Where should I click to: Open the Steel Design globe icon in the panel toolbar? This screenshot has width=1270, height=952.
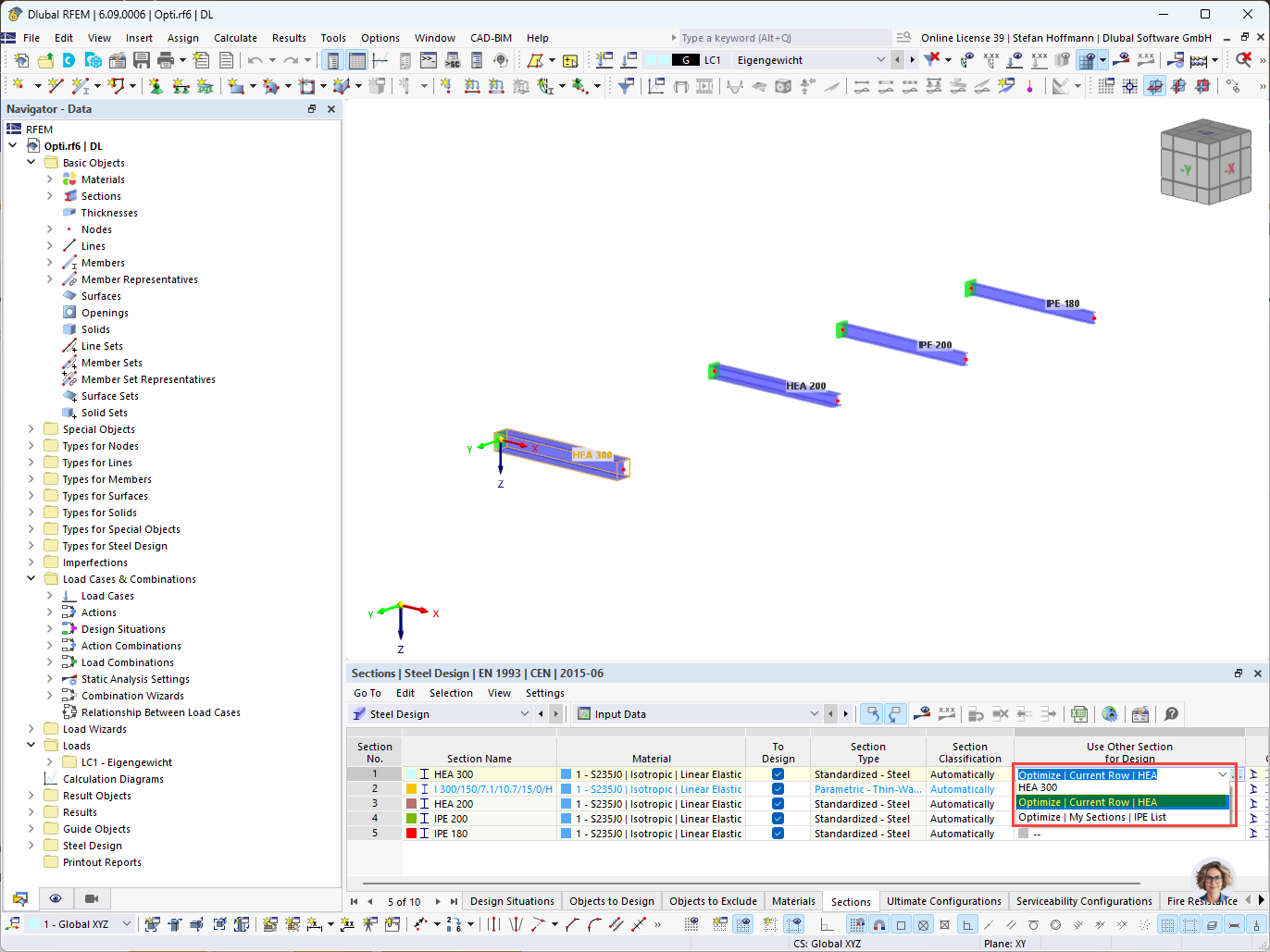(x=1110, y=713)
